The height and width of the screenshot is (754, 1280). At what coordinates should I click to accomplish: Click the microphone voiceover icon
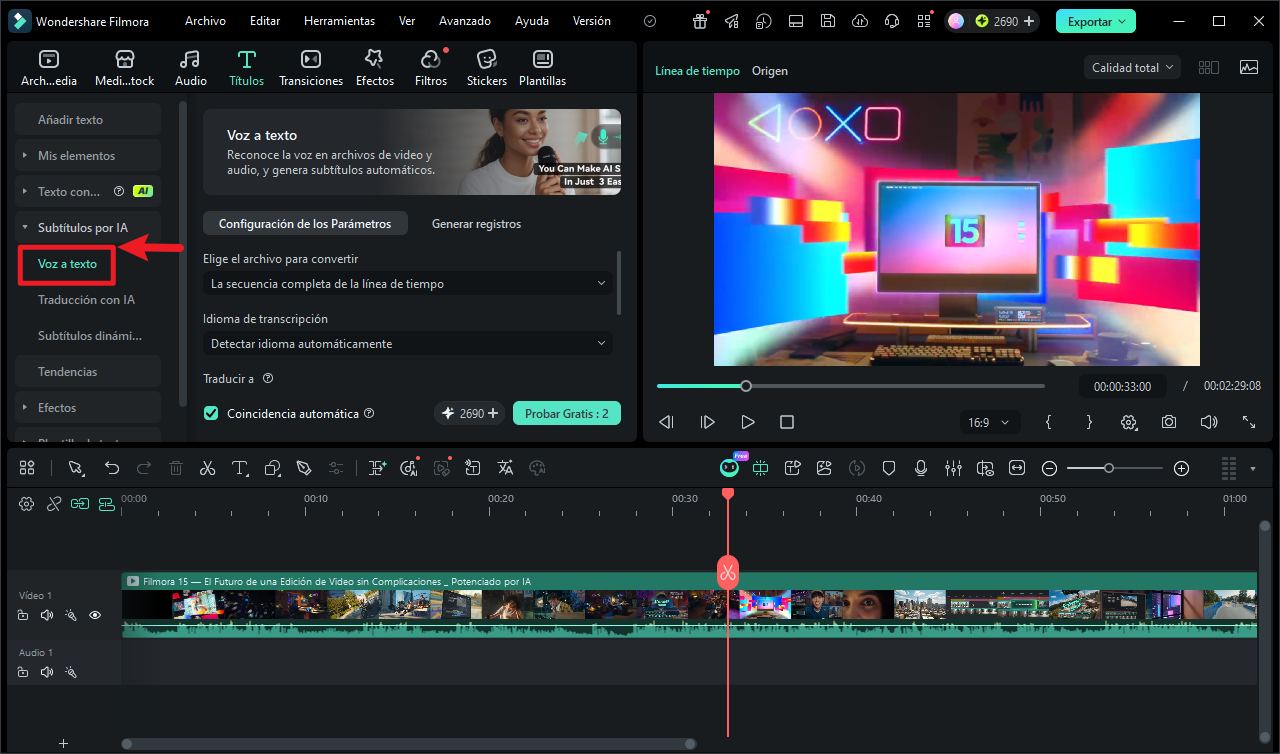[921, 468]
